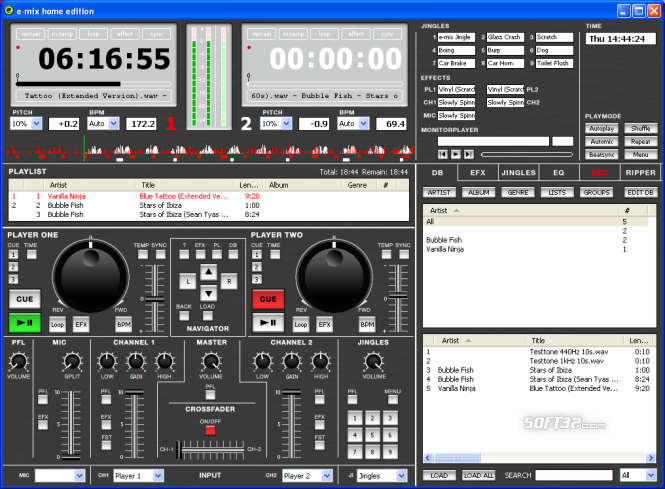Click CUE button on Player One
Screen dimensions: 665x489
pos(25,299)
